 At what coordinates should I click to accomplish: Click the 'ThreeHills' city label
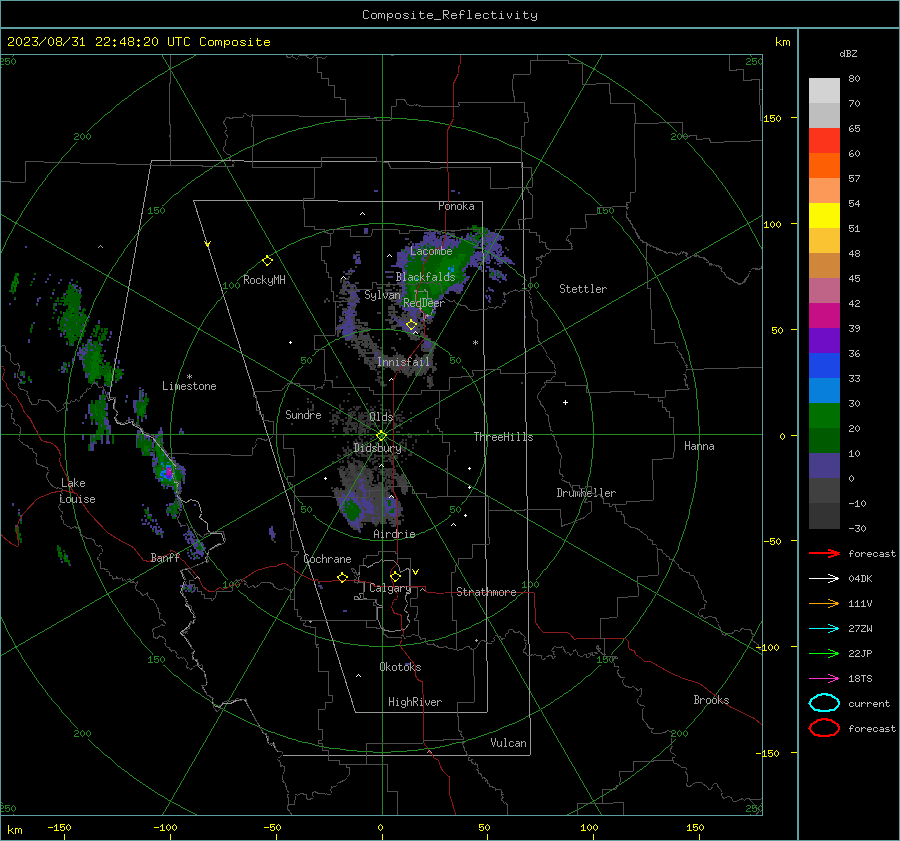tap(503, 437)
